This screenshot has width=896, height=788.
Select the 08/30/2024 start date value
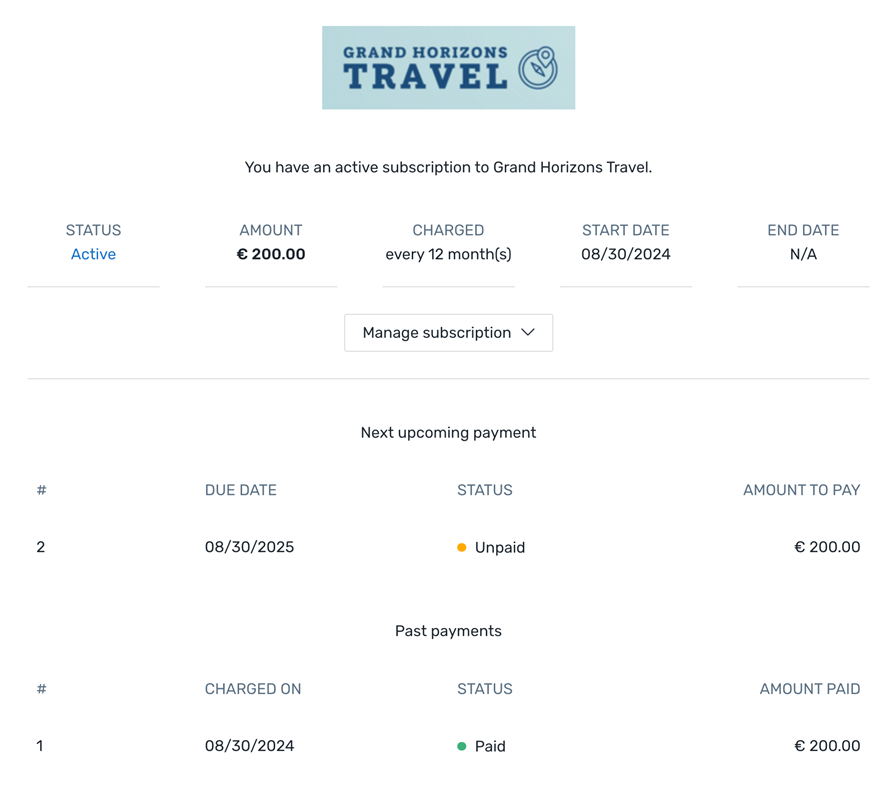point(626,254)
